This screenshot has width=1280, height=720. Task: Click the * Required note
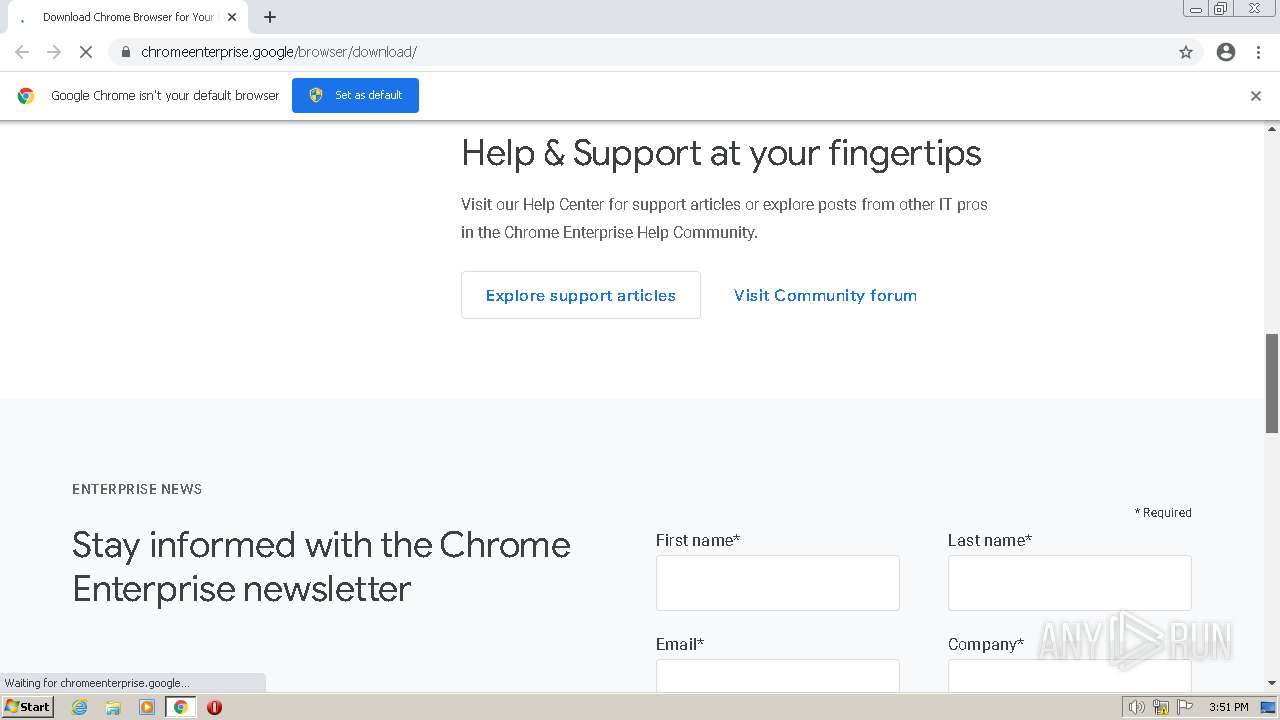(x=1163, y=512)
